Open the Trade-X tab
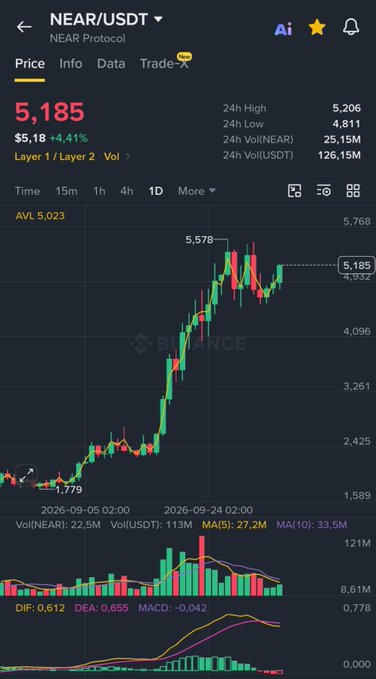Viewport: 376px width, 679px height. (x=165, y=63)
